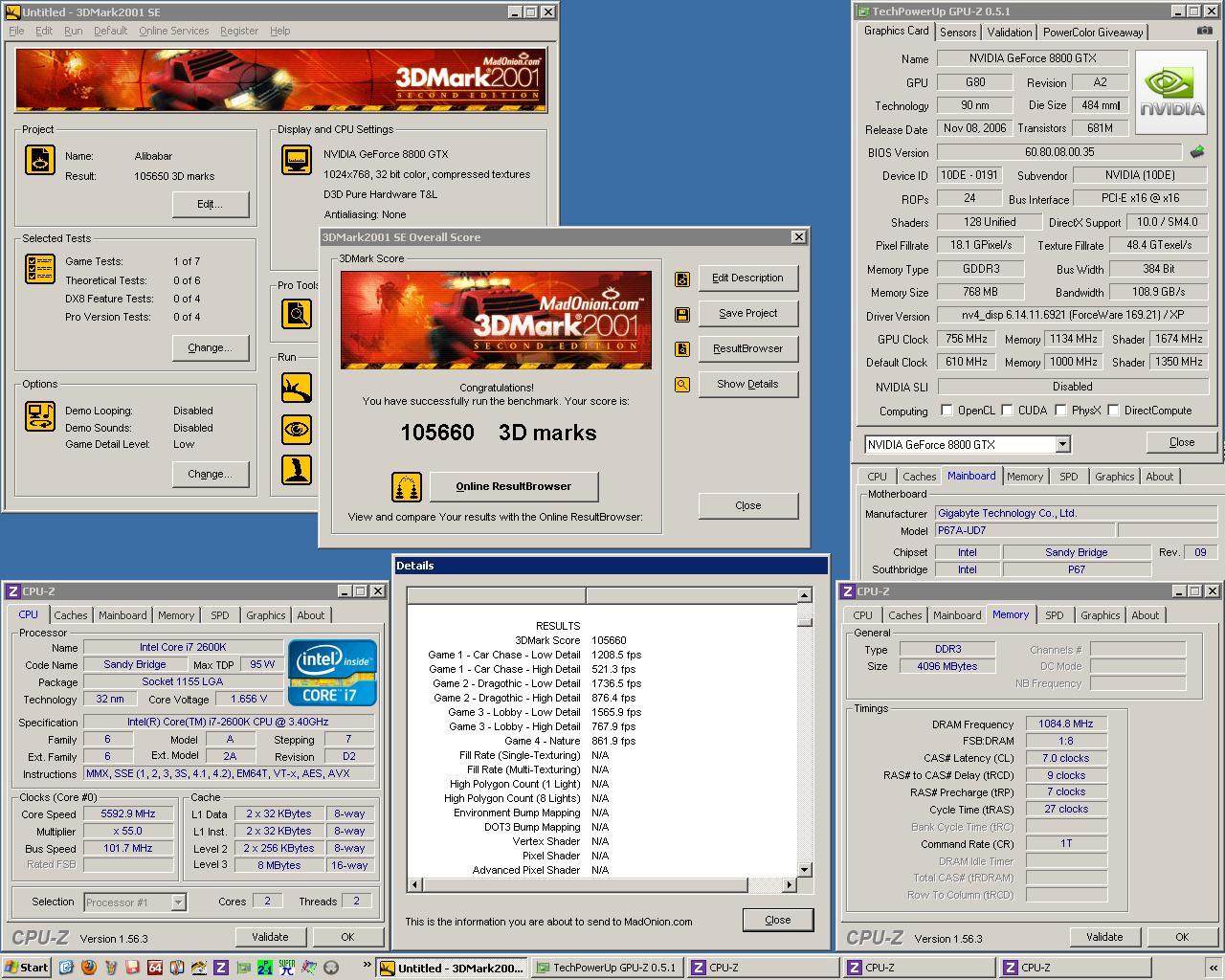Viewport: 1225px width, 980px height.
Task: Click the Windows Start button
Action: point(27,968)
